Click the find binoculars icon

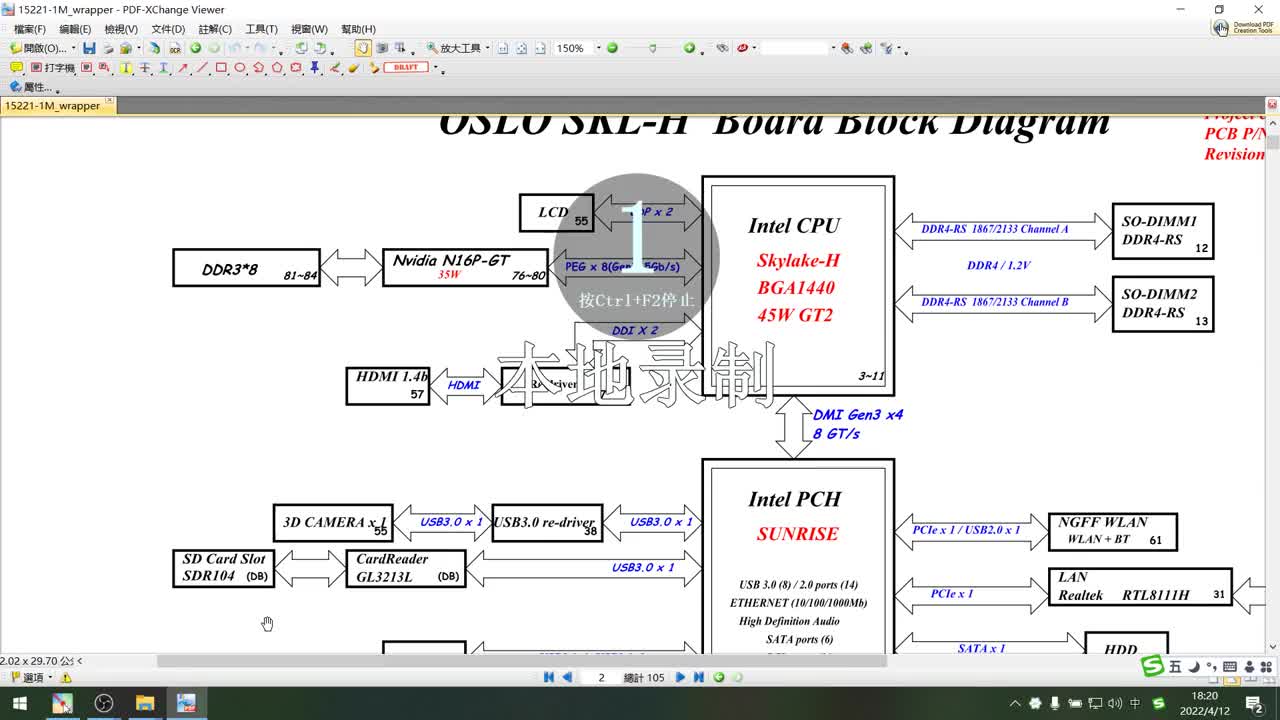[x=722, y=48]
